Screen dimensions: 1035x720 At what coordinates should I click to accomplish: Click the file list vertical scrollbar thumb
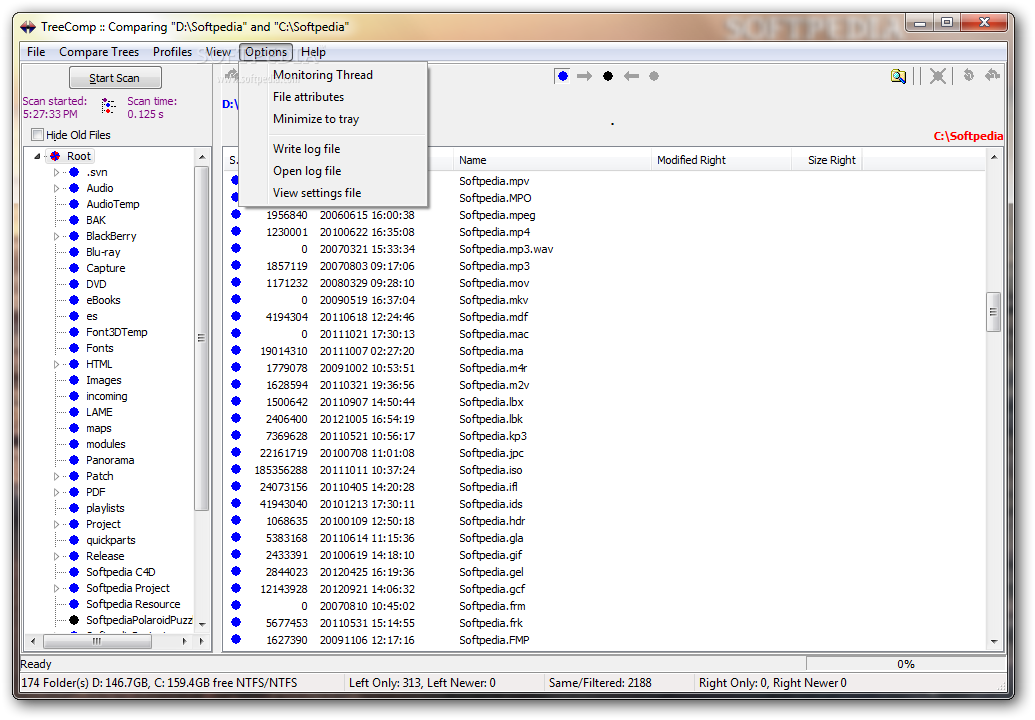(x=993, y=311)
